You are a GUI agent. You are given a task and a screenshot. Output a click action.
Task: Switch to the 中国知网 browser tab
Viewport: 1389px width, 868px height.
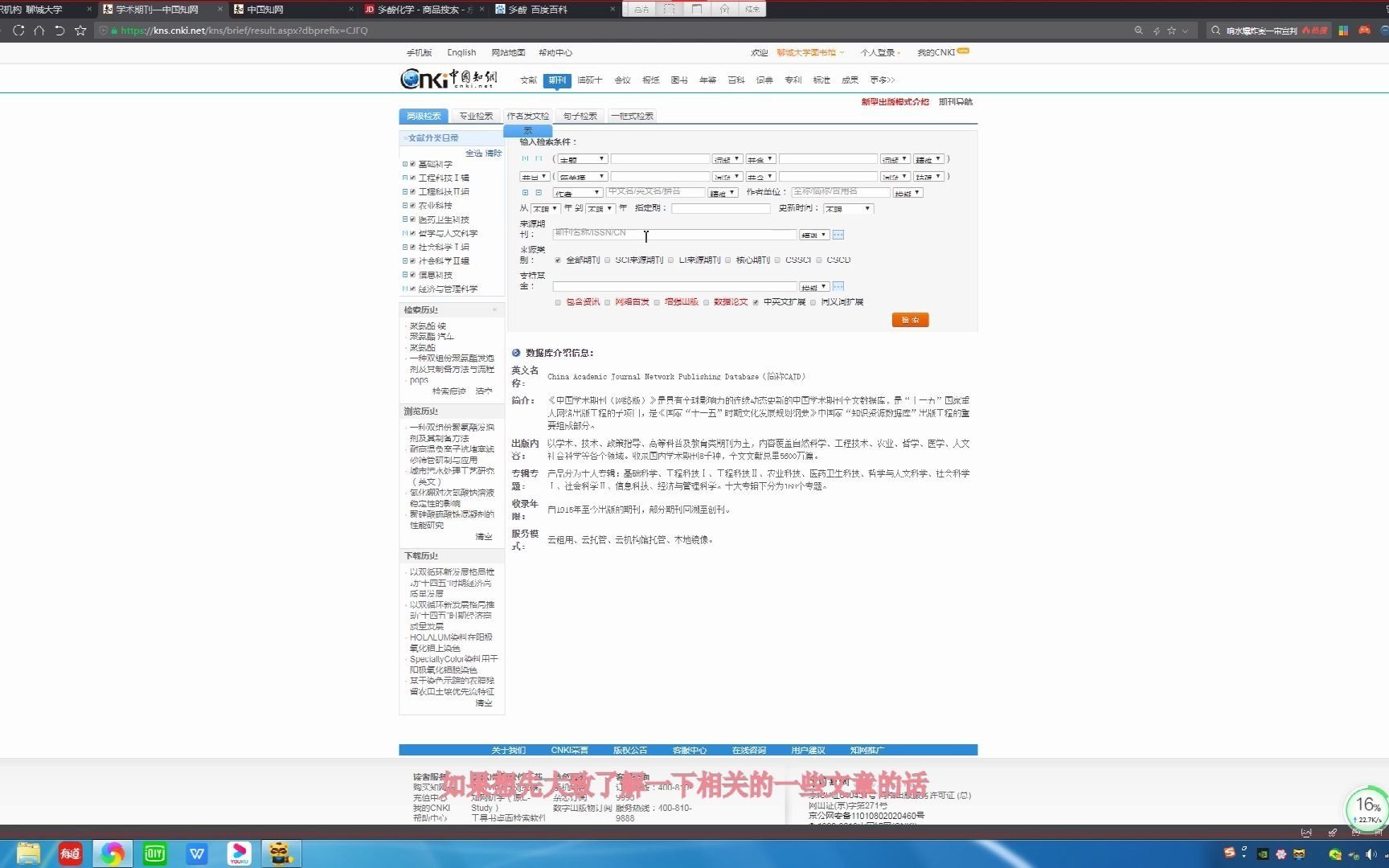pyautogui.click(x=293, y=10)
